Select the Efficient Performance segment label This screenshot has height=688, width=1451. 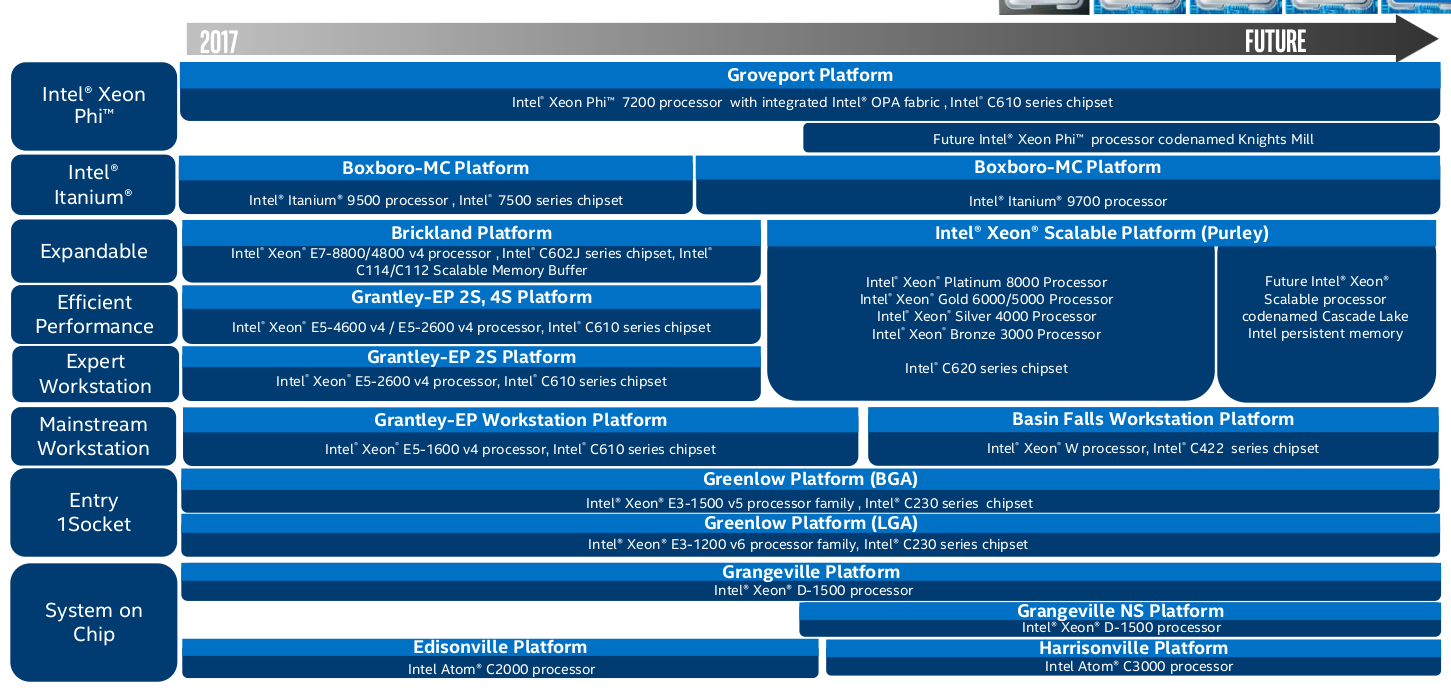click(x=94, y=314)
